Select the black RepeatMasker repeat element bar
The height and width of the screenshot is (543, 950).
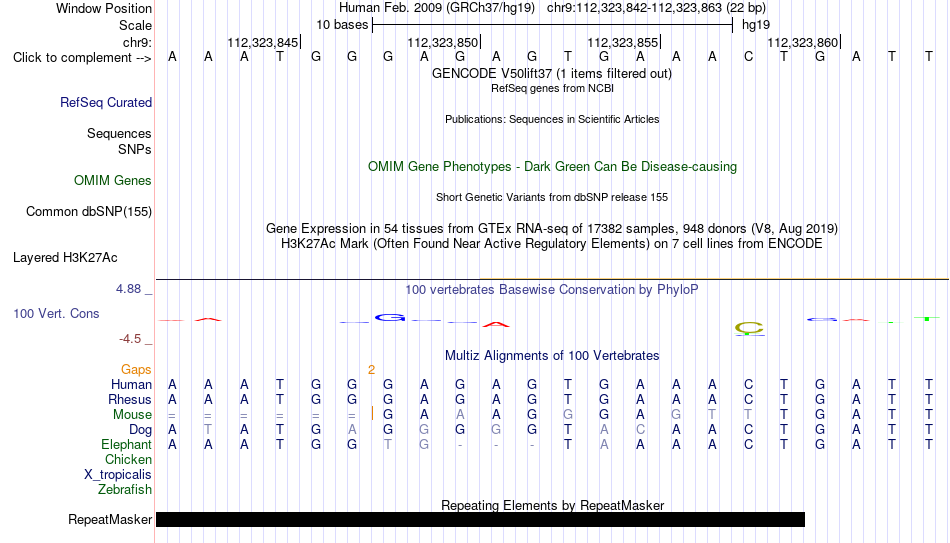480,519
